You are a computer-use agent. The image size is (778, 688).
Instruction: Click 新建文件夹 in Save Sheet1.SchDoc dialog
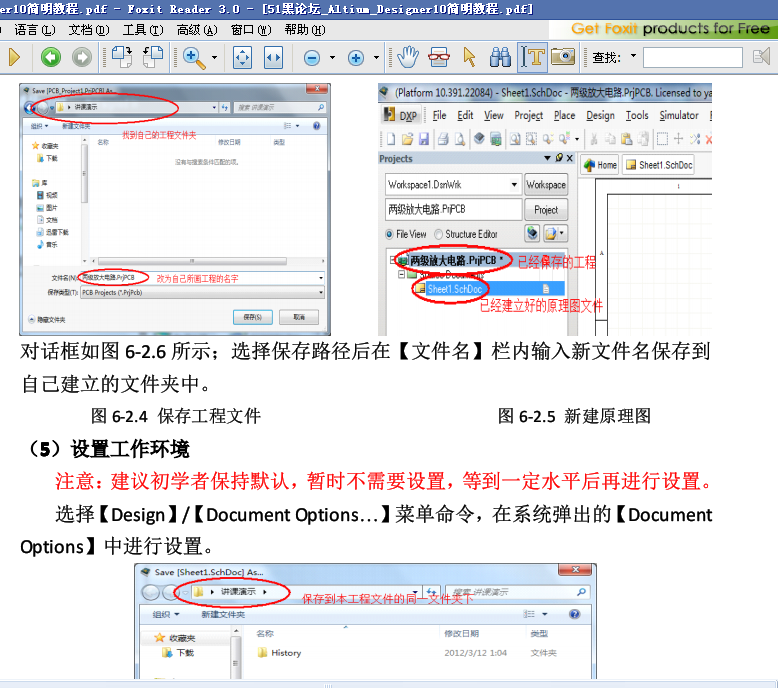tap(223, 615)
